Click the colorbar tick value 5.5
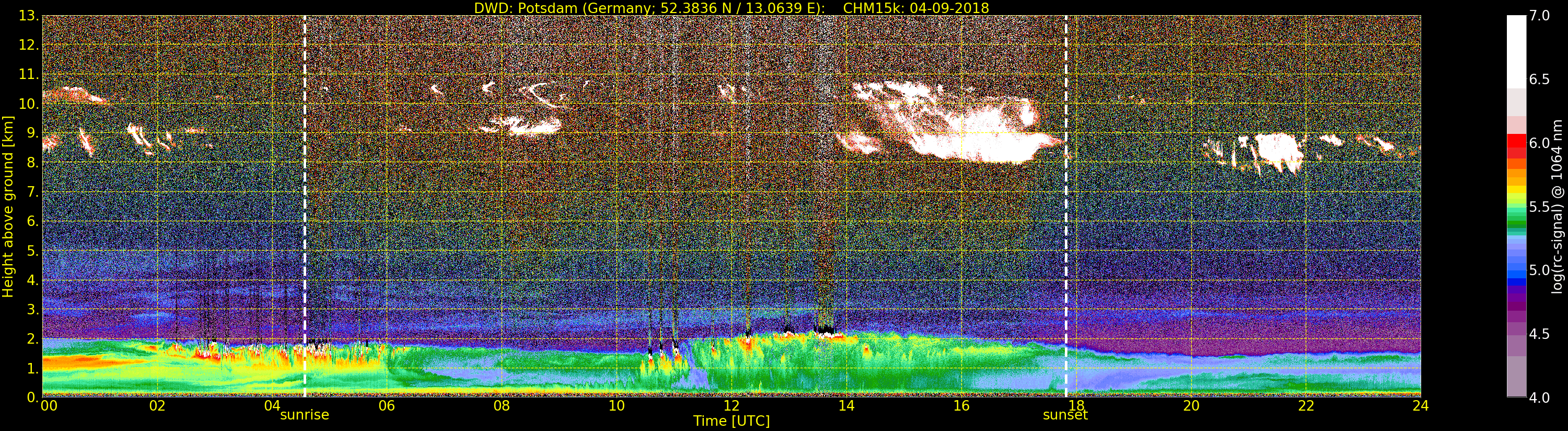Viewport: 1568px width, 431px height. [x=1539, y=207]
